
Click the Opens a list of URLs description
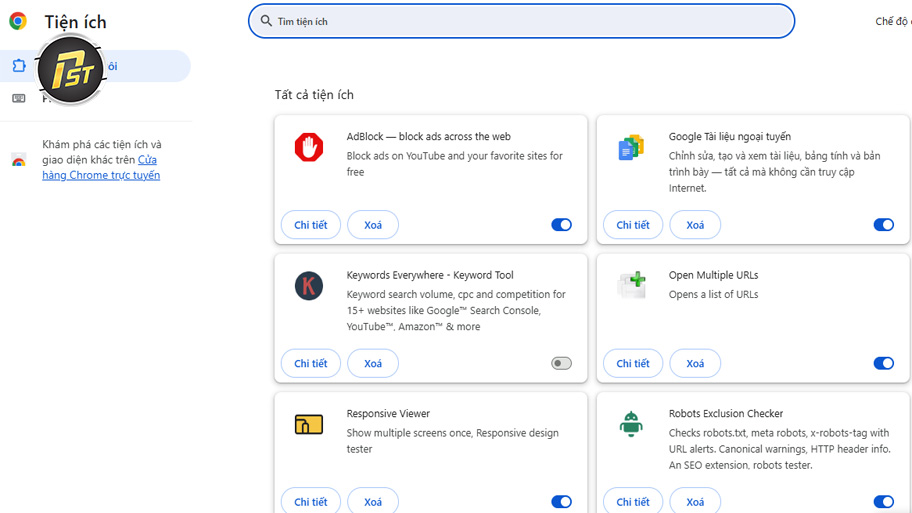click(713, 294)
